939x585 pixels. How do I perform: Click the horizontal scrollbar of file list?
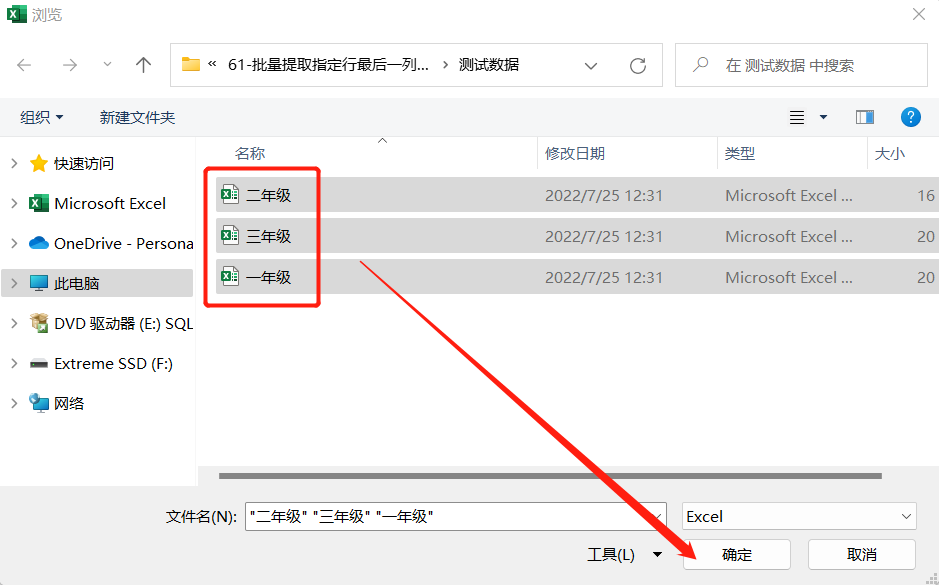550,476
